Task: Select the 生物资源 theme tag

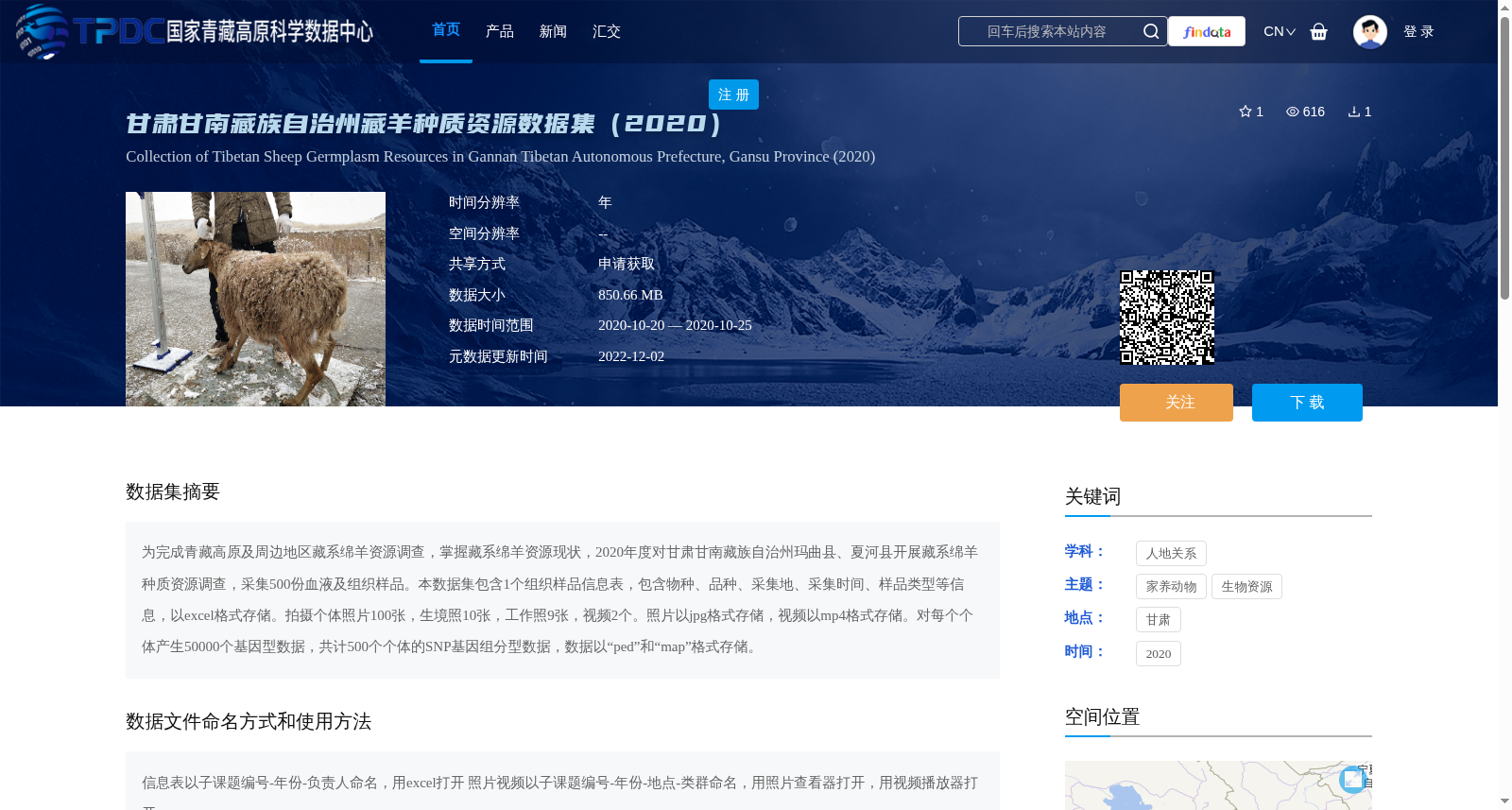Action: [1246, 586]
